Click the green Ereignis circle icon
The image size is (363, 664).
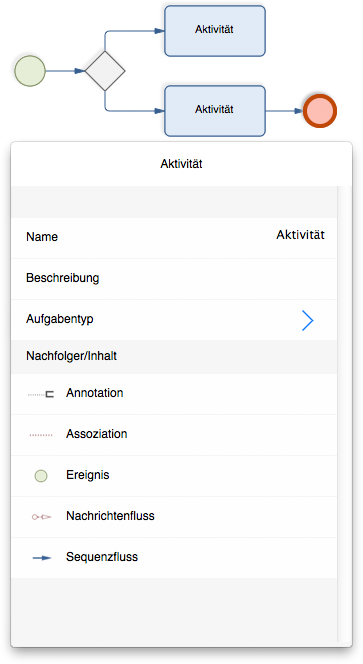(x=41, y=476)
